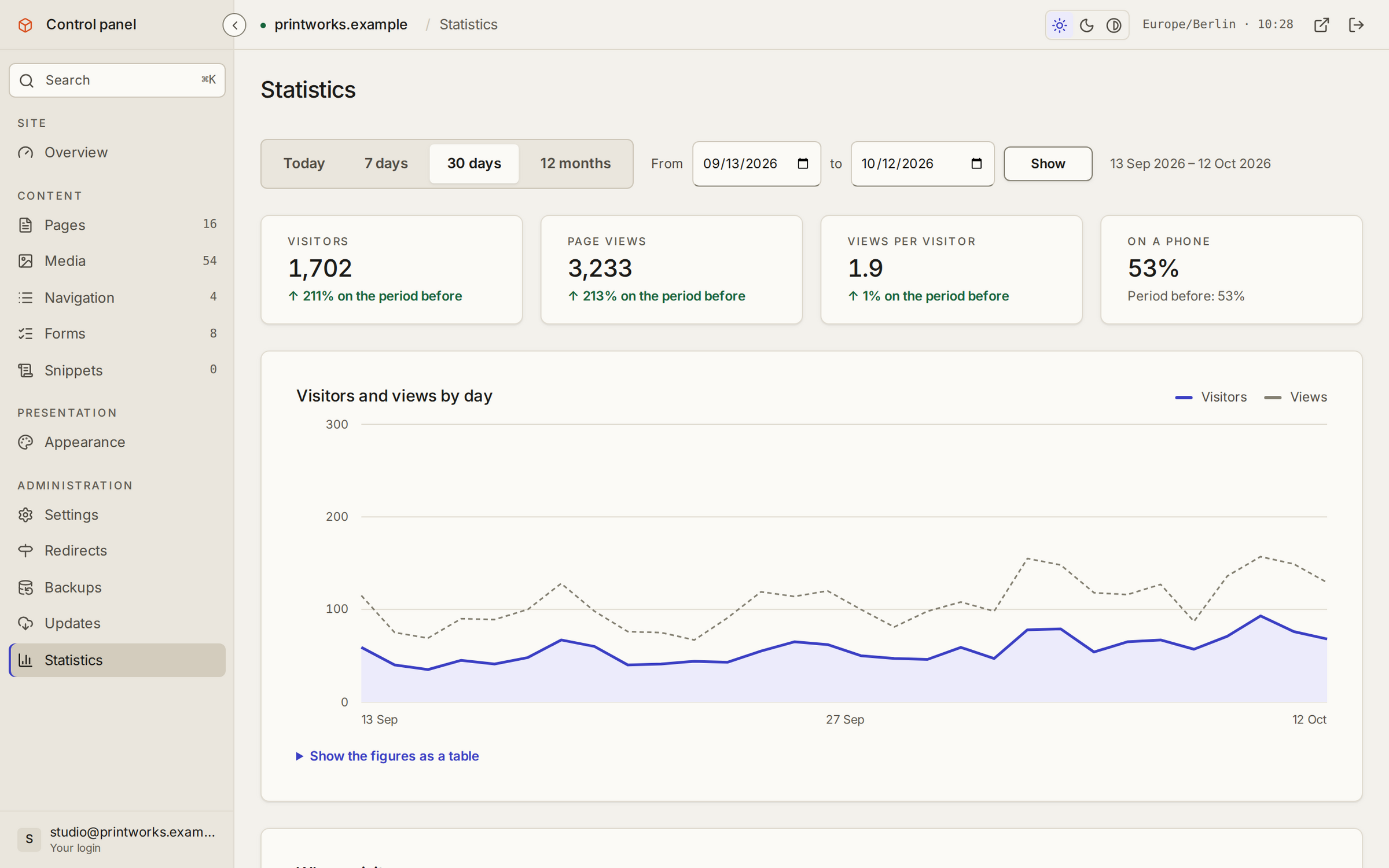Click the Redirects signpost icon
Image resolution: width=1389 pixels, height=868 pixels.
[x=25, y=550]
